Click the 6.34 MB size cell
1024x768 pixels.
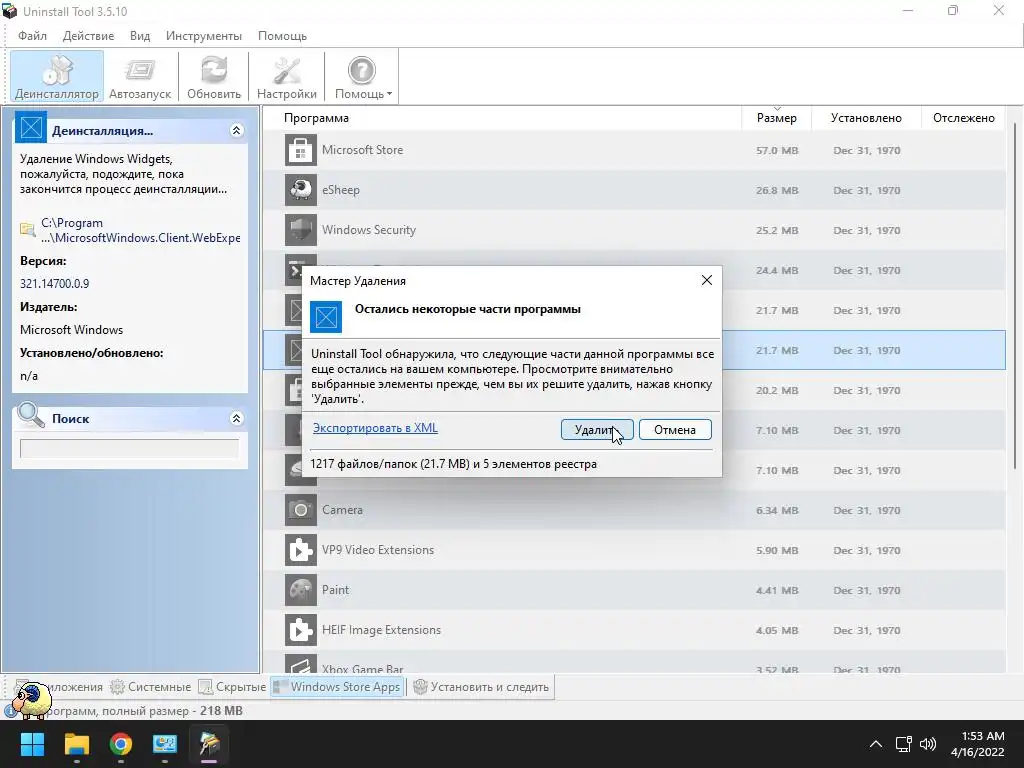777,510
